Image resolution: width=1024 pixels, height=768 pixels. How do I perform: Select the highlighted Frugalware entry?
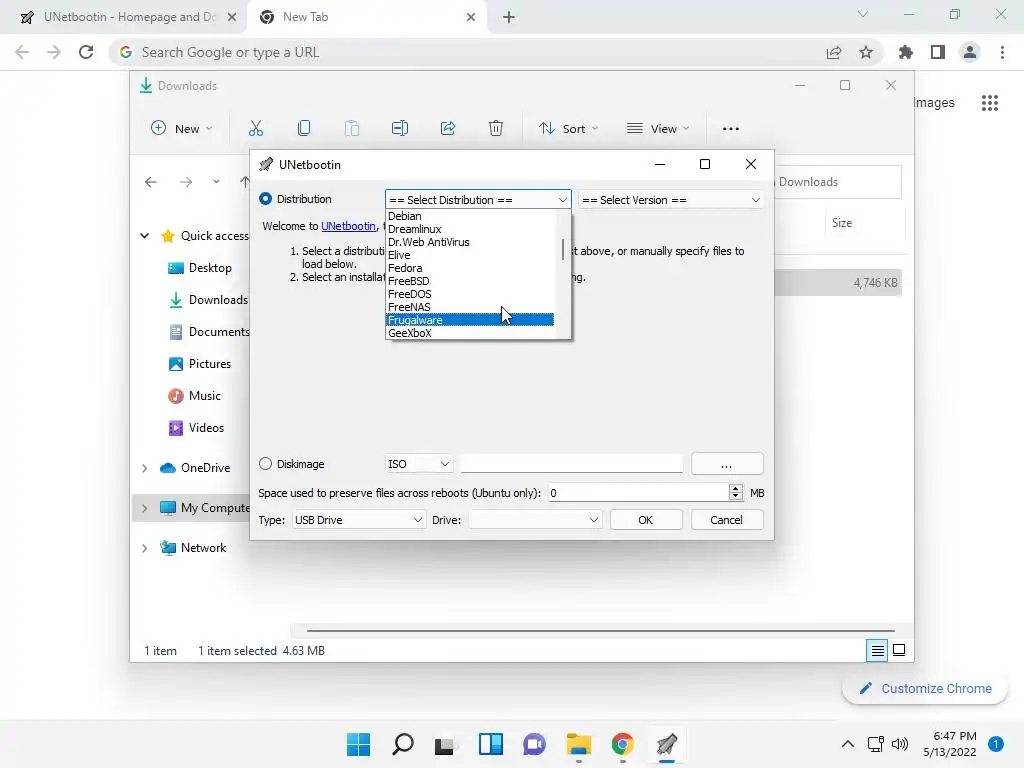tap(470, 320)
